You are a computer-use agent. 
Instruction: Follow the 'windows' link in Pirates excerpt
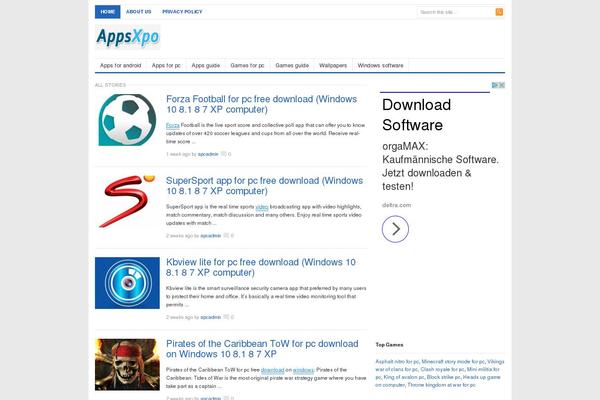[303, 370]
